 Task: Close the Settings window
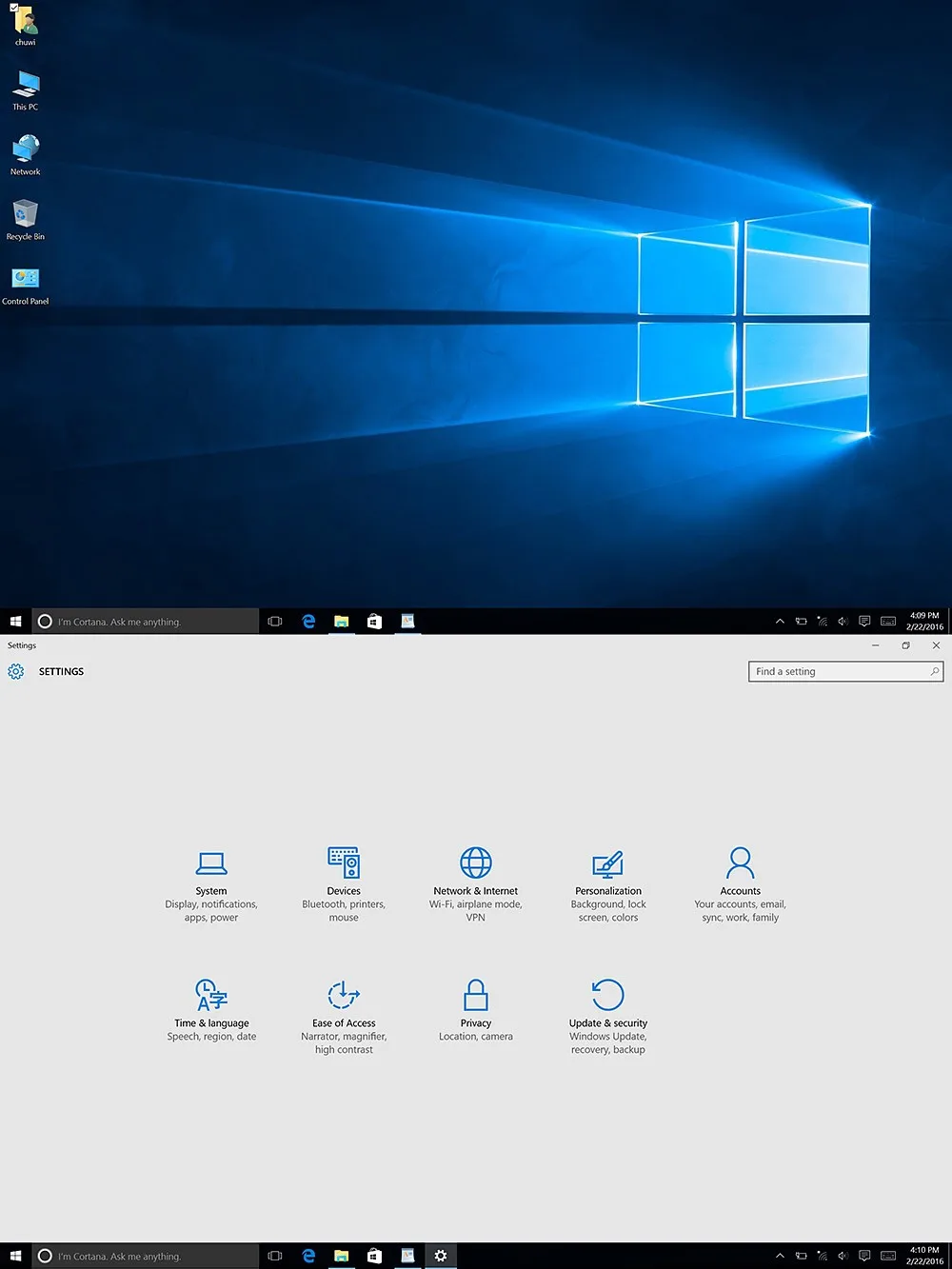coord(937,645)
